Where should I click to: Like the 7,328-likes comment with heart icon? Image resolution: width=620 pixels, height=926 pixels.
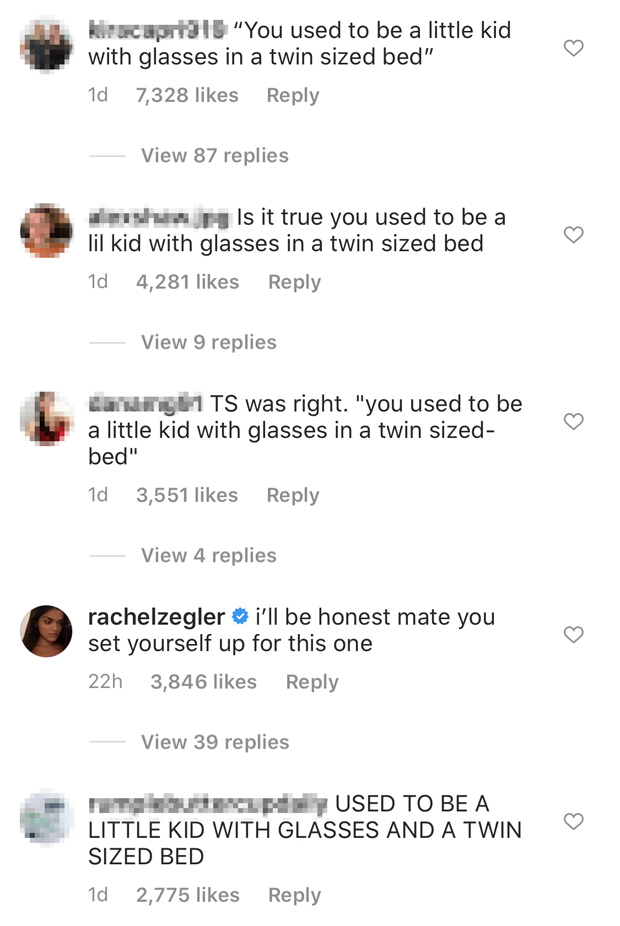(x=573, y=48)
